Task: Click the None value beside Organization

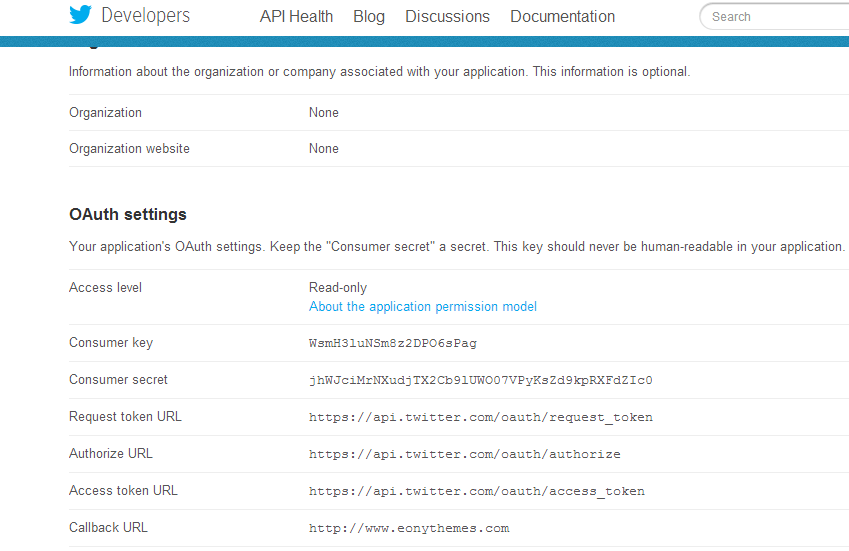Action: tap(323, 113)
